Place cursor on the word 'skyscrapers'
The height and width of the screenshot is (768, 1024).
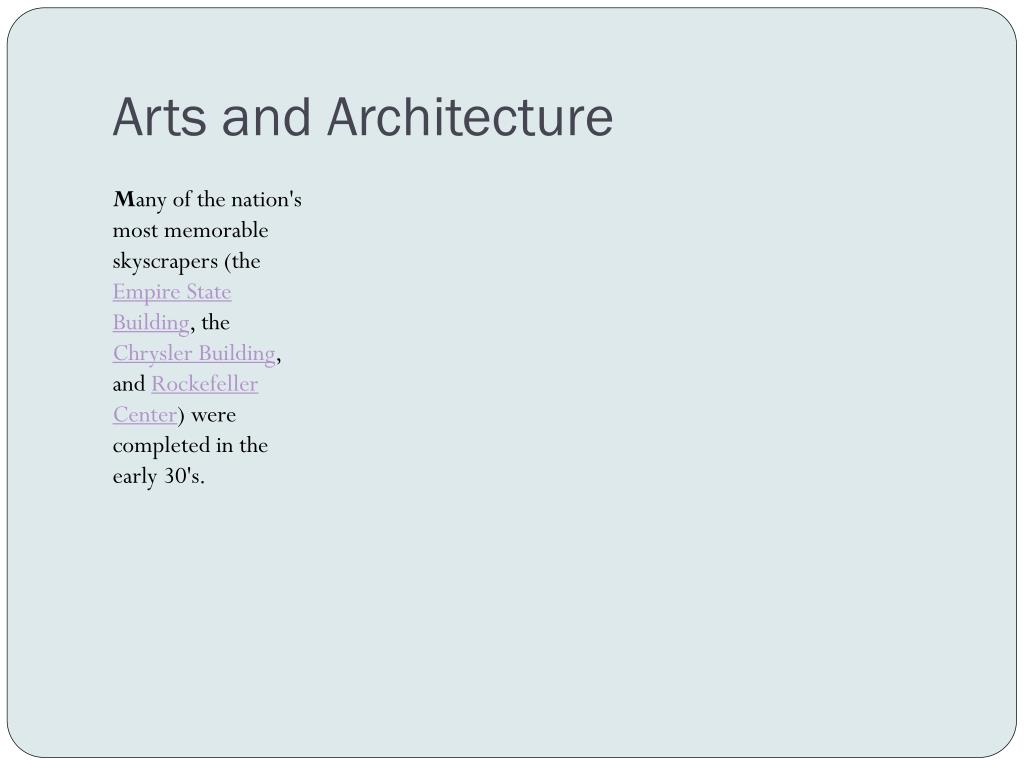(165, 261)
